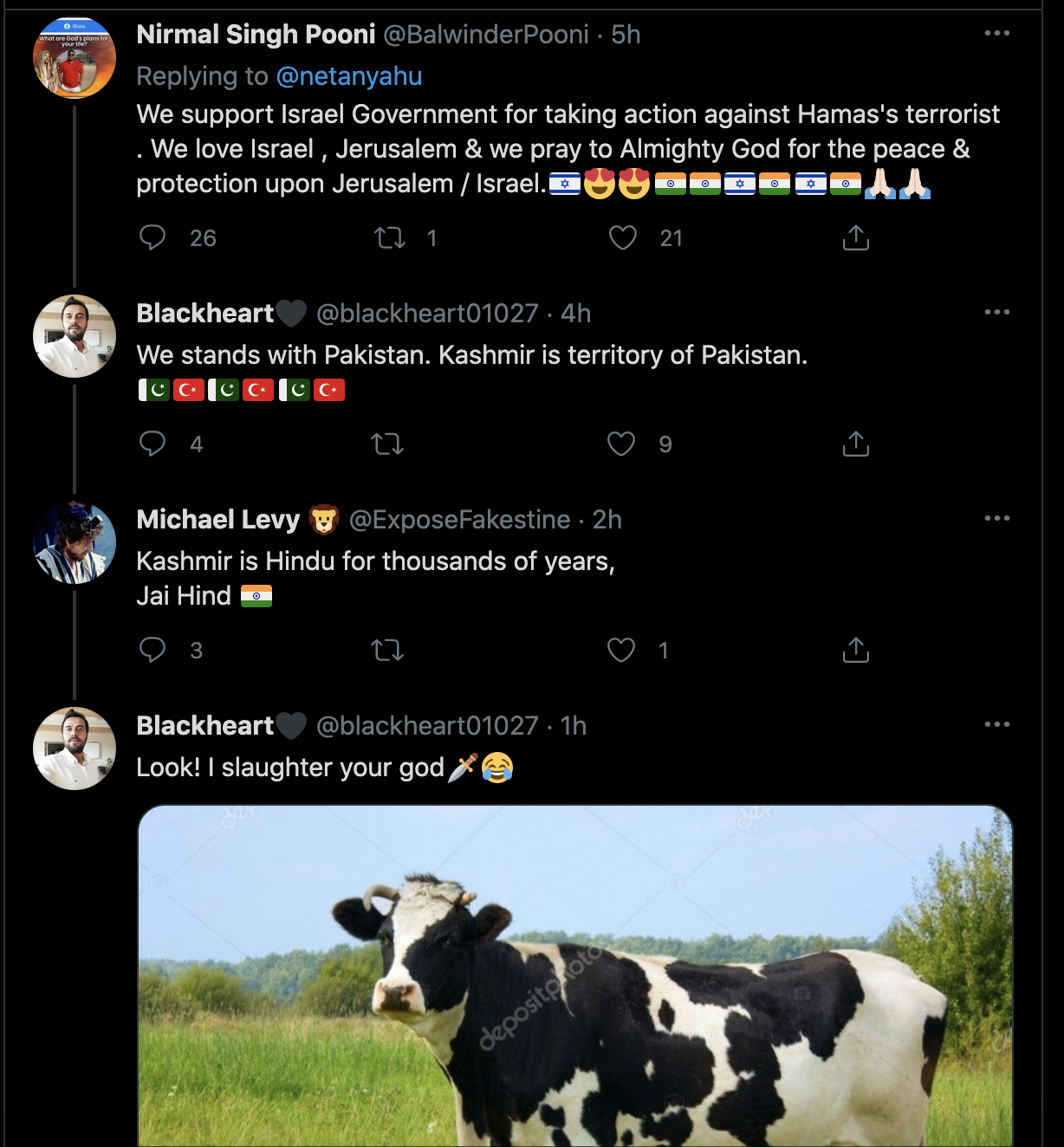Share Blackheart's Pakistan tweet
1064x1147 pixels.
pos(855,444)
